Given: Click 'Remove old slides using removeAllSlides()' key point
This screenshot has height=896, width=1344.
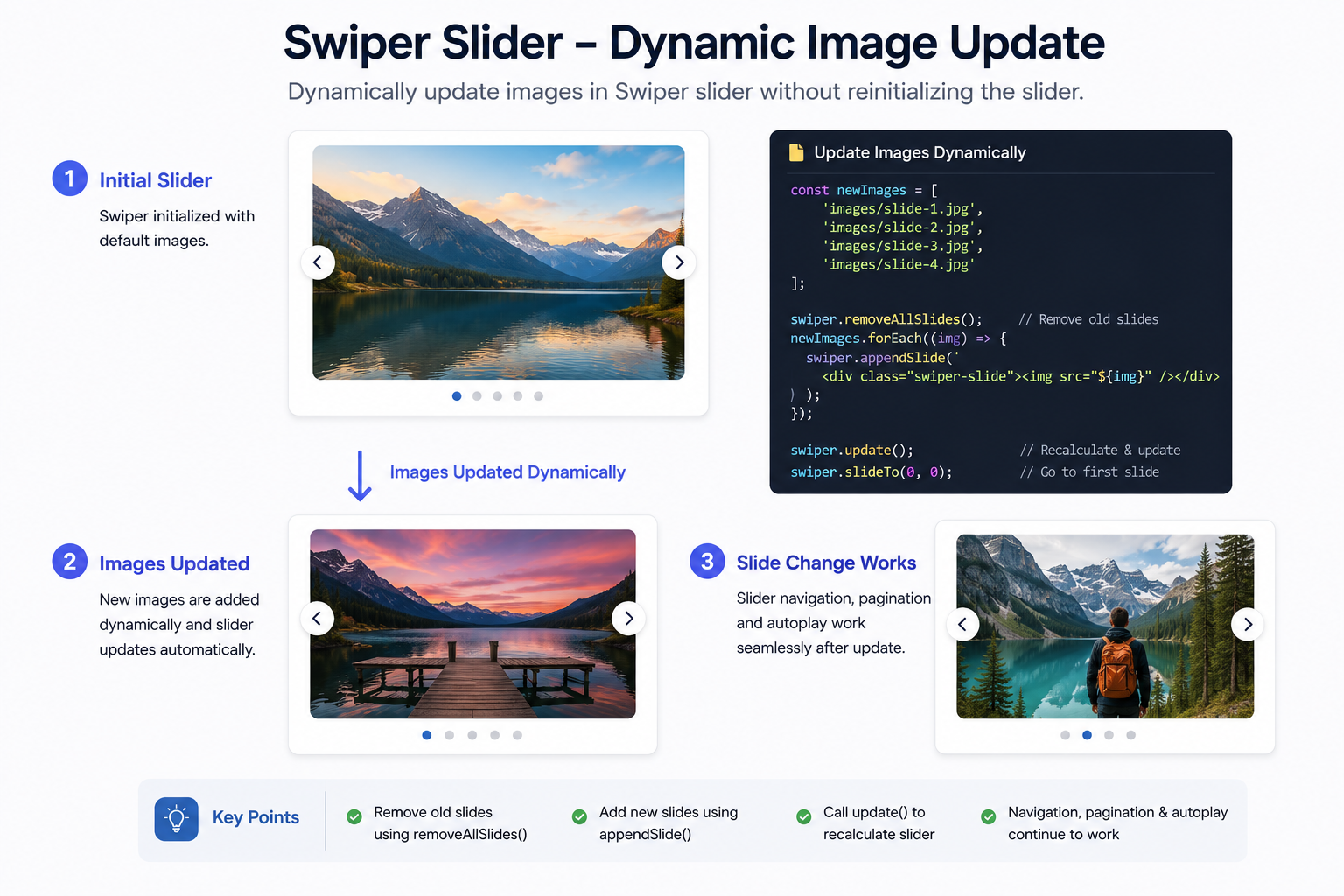Looking at the screenshot, I should pos(451,823).
